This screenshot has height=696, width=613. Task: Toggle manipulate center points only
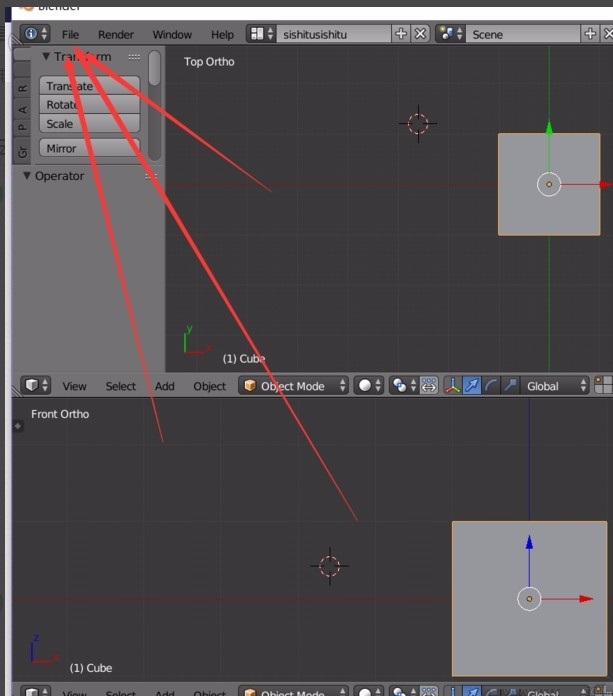(x=429, y=386)
